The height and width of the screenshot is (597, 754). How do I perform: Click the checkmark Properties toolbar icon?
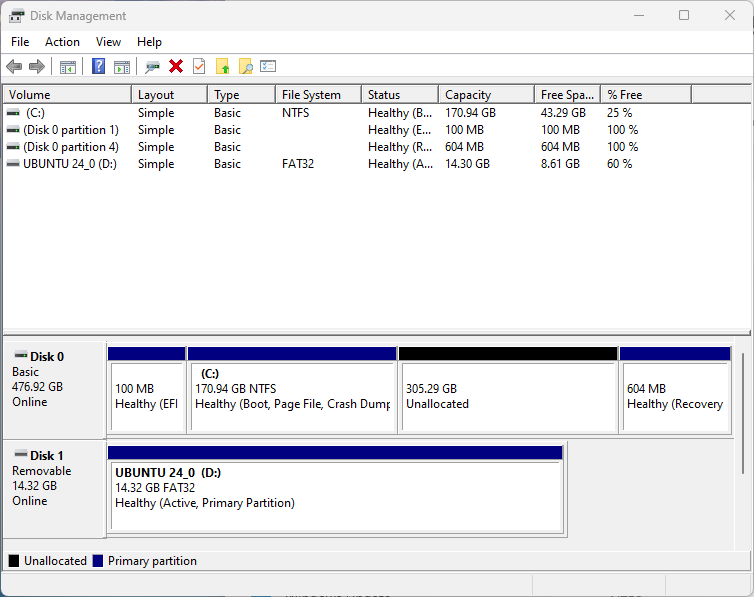click(x=199, y=66)
